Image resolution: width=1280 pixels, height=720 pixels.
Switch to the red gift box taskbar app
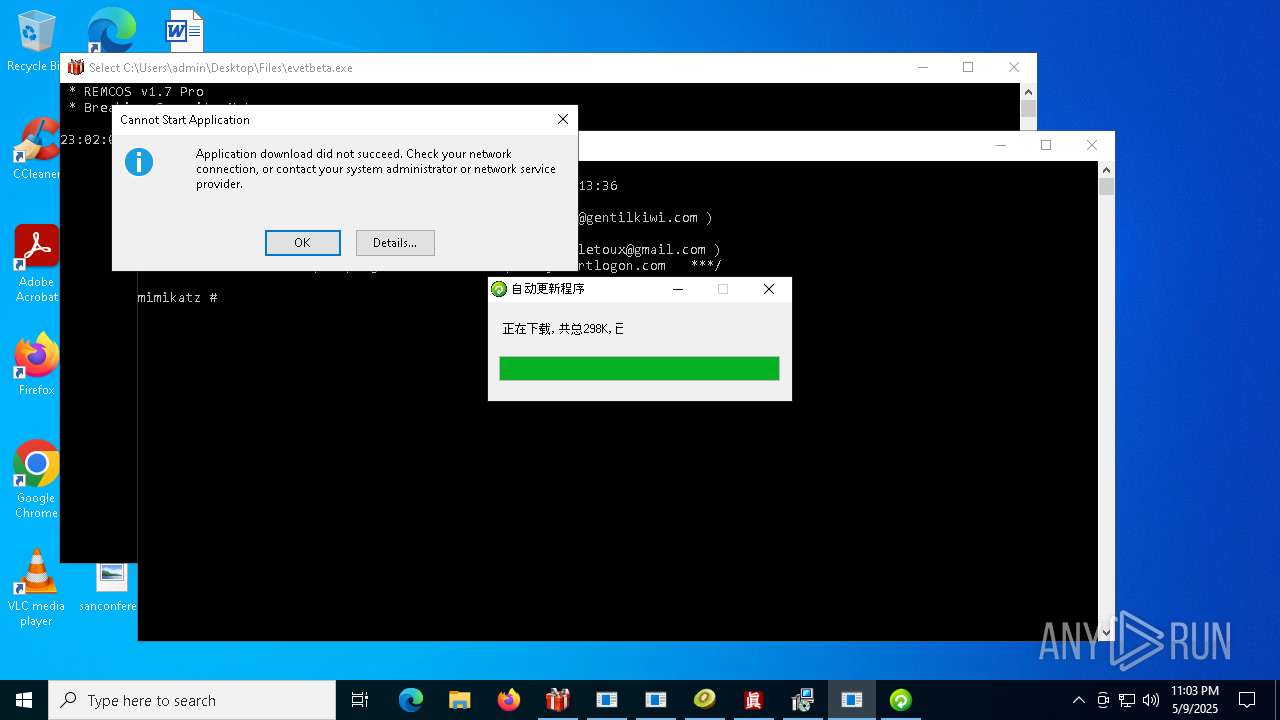(557, 700)
